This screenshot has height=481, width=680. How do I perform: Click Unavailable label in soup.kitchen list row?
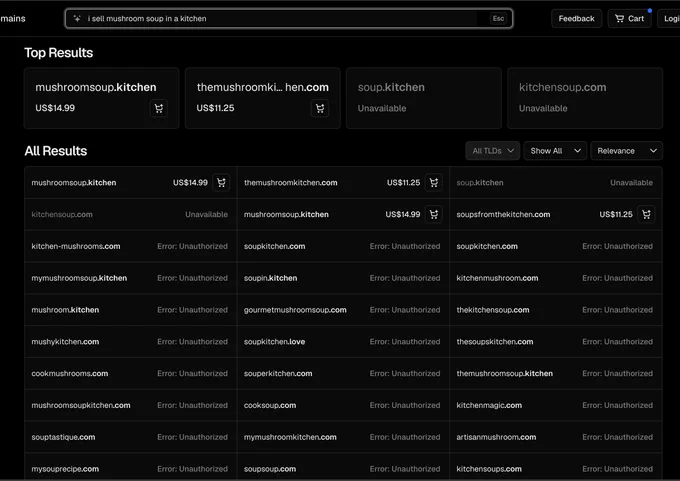[631, 183]
